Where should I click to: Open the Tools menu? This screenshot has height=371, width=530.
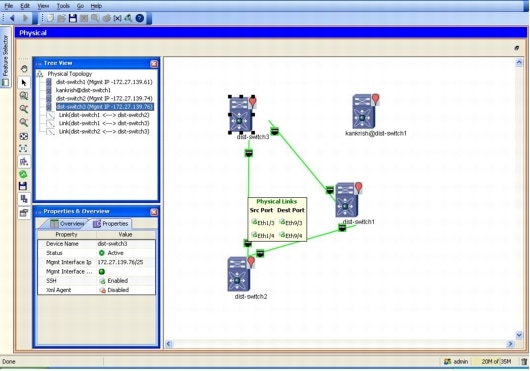(x=63, y=6)
